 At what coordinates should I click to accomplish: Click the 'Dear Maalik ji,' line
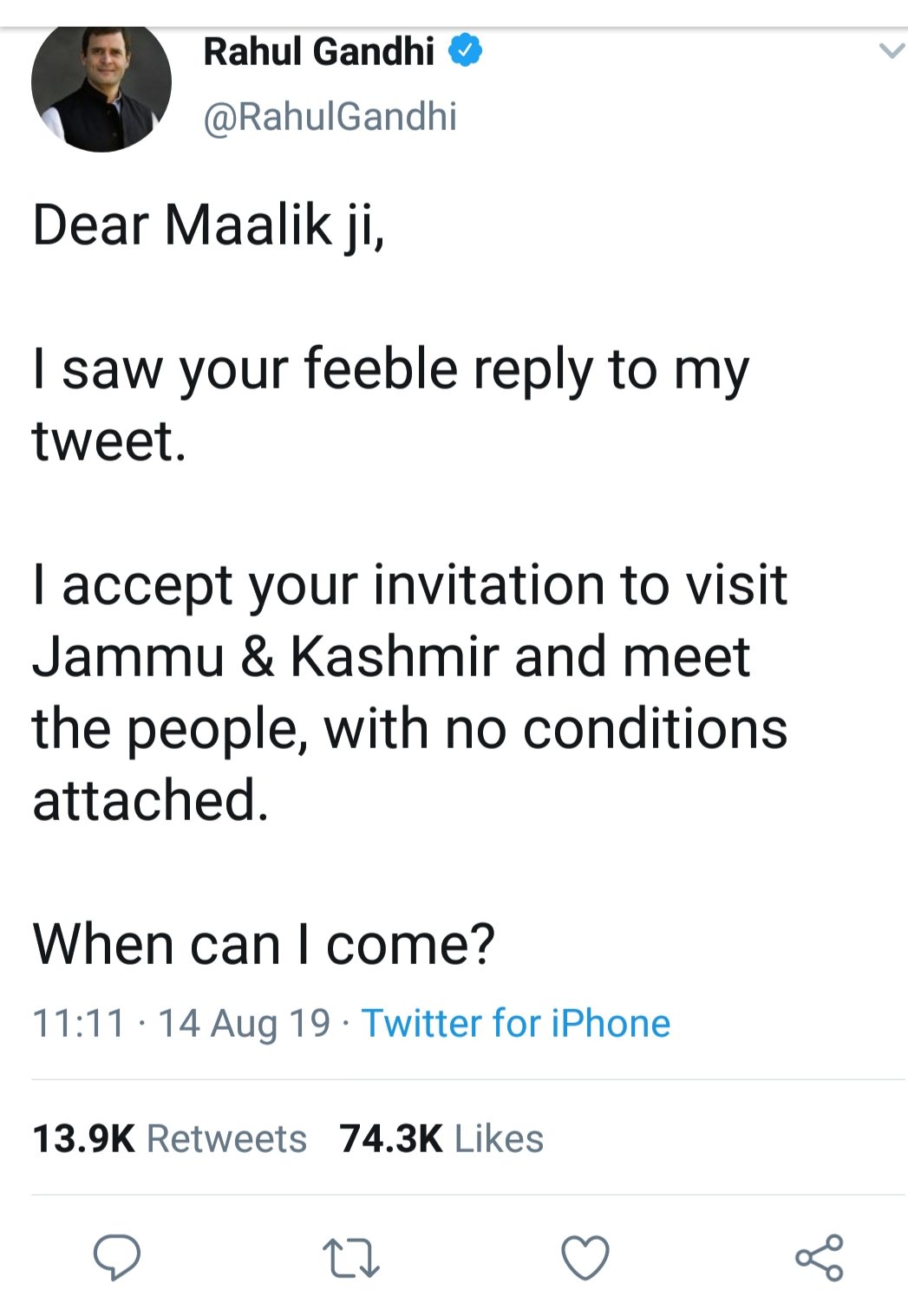click(208, 225)
